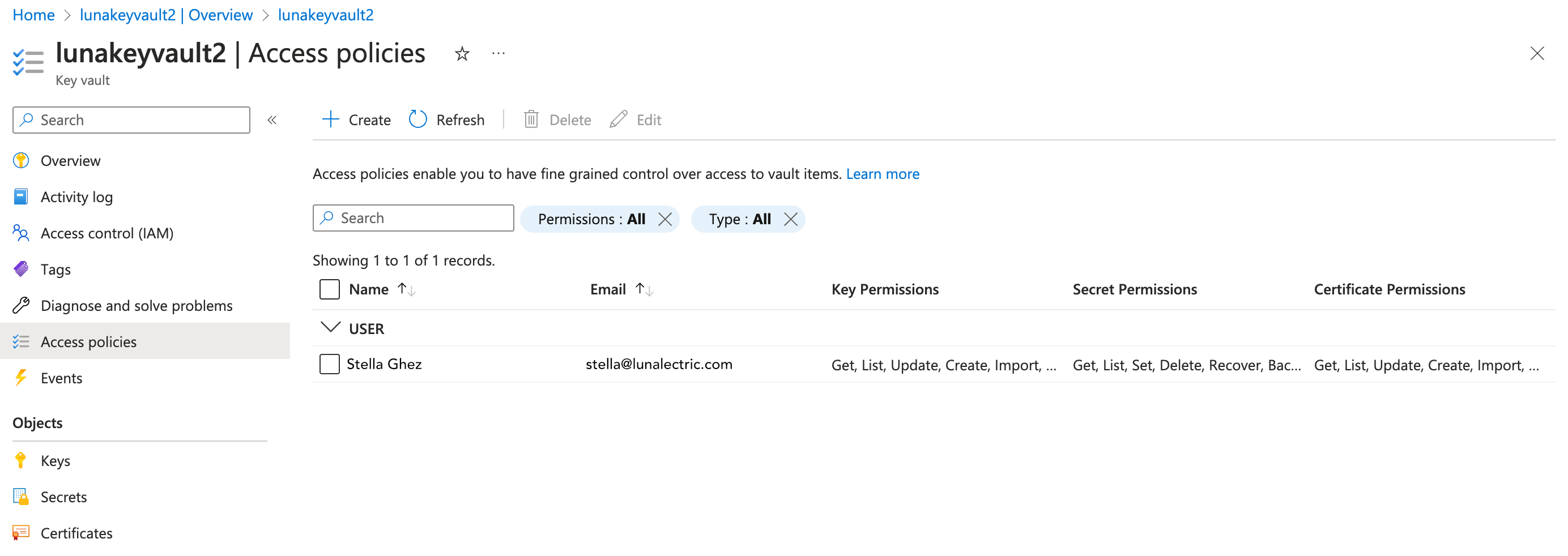Open the more options ellipsis menu
This screenshot has height=556, width=1568.
[498, 54]
